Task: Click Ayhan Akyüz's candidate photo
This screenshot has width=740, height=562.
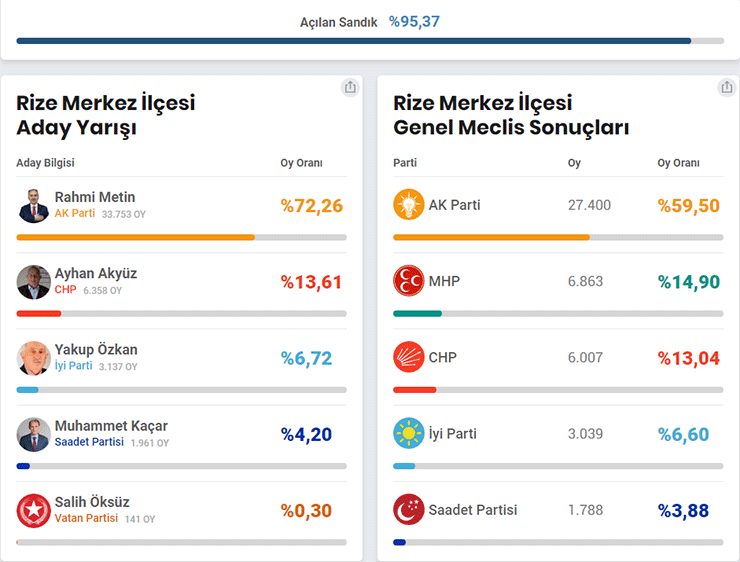Action: [x=33, y=281]
